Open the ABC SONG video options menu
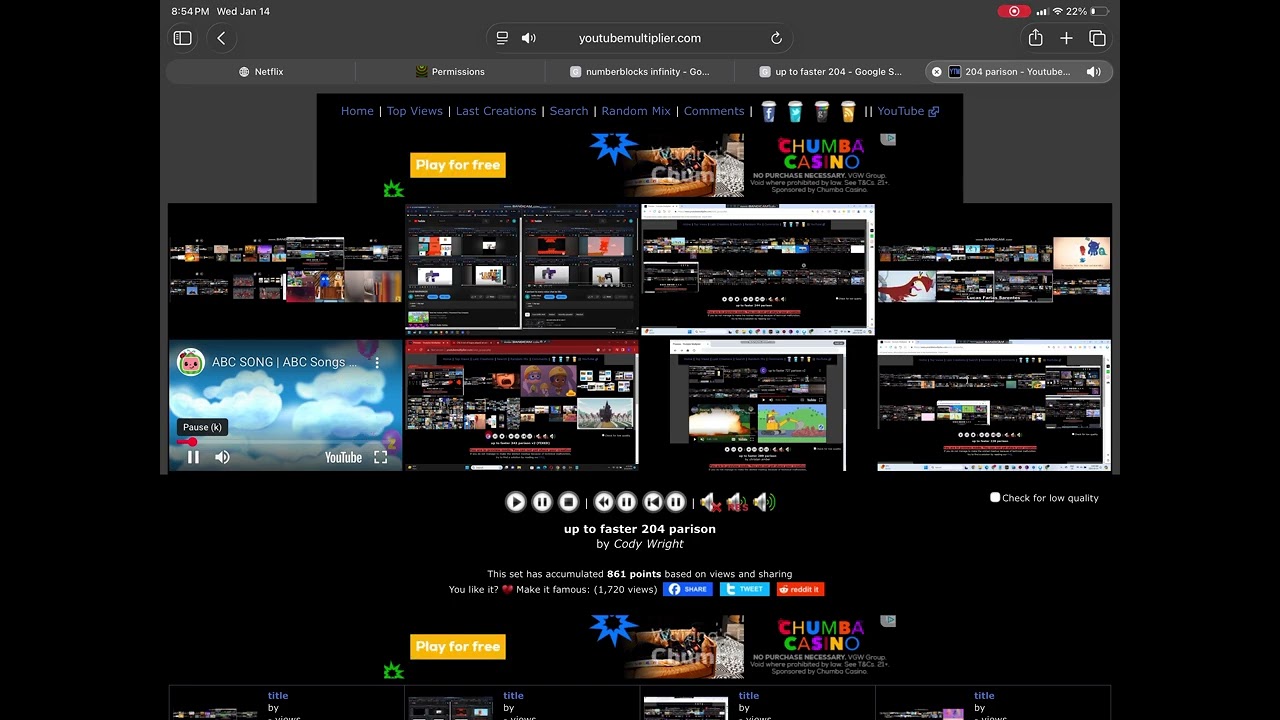Image resolution: width=1280 pixels, height=720 pixels. 377,362
